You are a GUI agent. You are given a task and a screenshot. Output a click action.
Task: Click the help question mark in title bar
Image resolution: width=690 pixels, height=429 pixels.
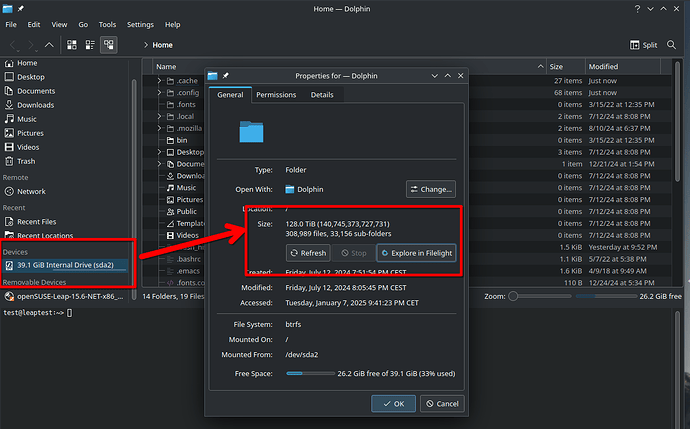pos(637,8)
